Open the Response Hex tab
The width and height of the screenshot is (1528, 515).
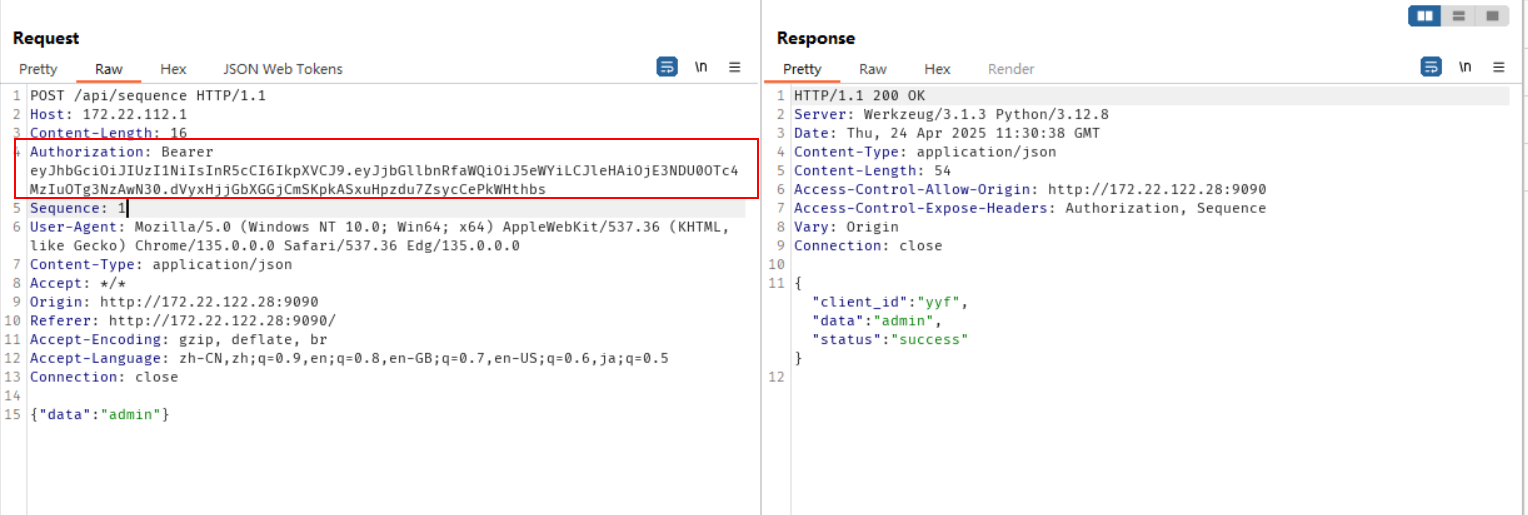tap(937, 69)
